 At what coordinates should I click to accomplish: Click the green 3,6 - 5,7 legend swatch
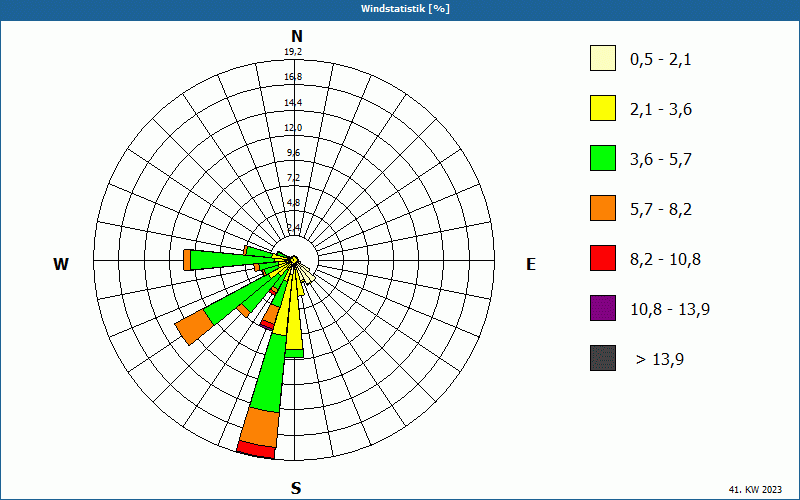(603, 158)
